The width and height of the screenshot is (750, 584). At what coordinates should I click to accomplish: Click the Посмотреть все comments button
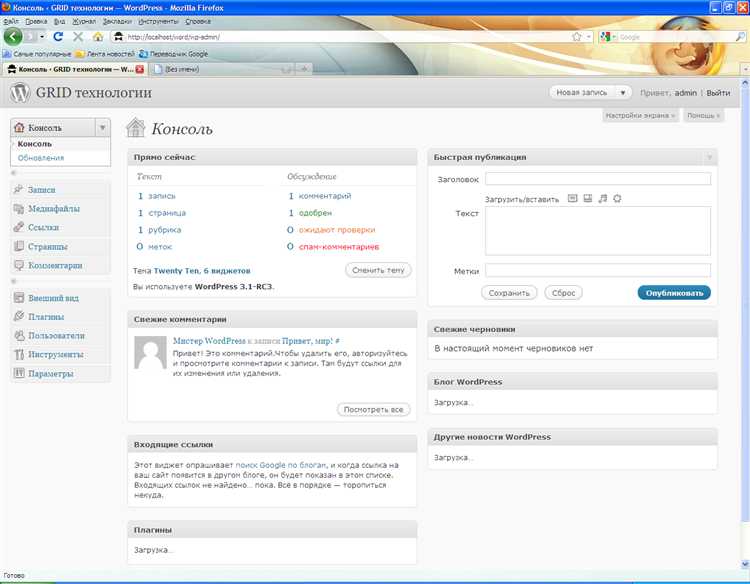pos(373,409)
